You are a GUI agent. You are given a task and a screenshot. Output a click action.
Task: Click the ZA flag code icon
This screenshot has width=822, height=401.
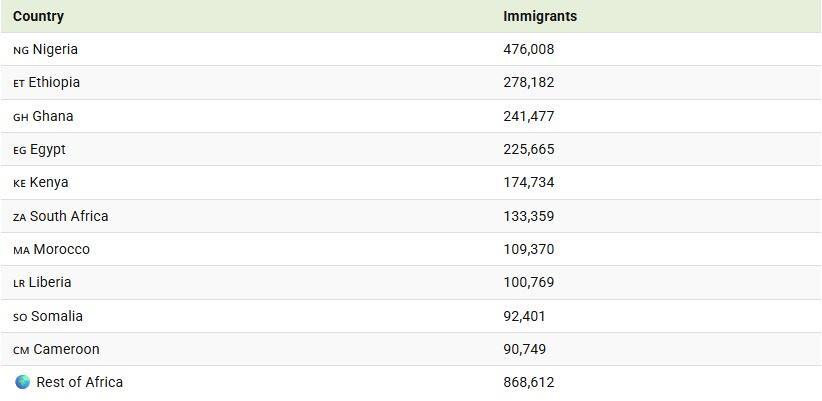[x=20, y=217]
